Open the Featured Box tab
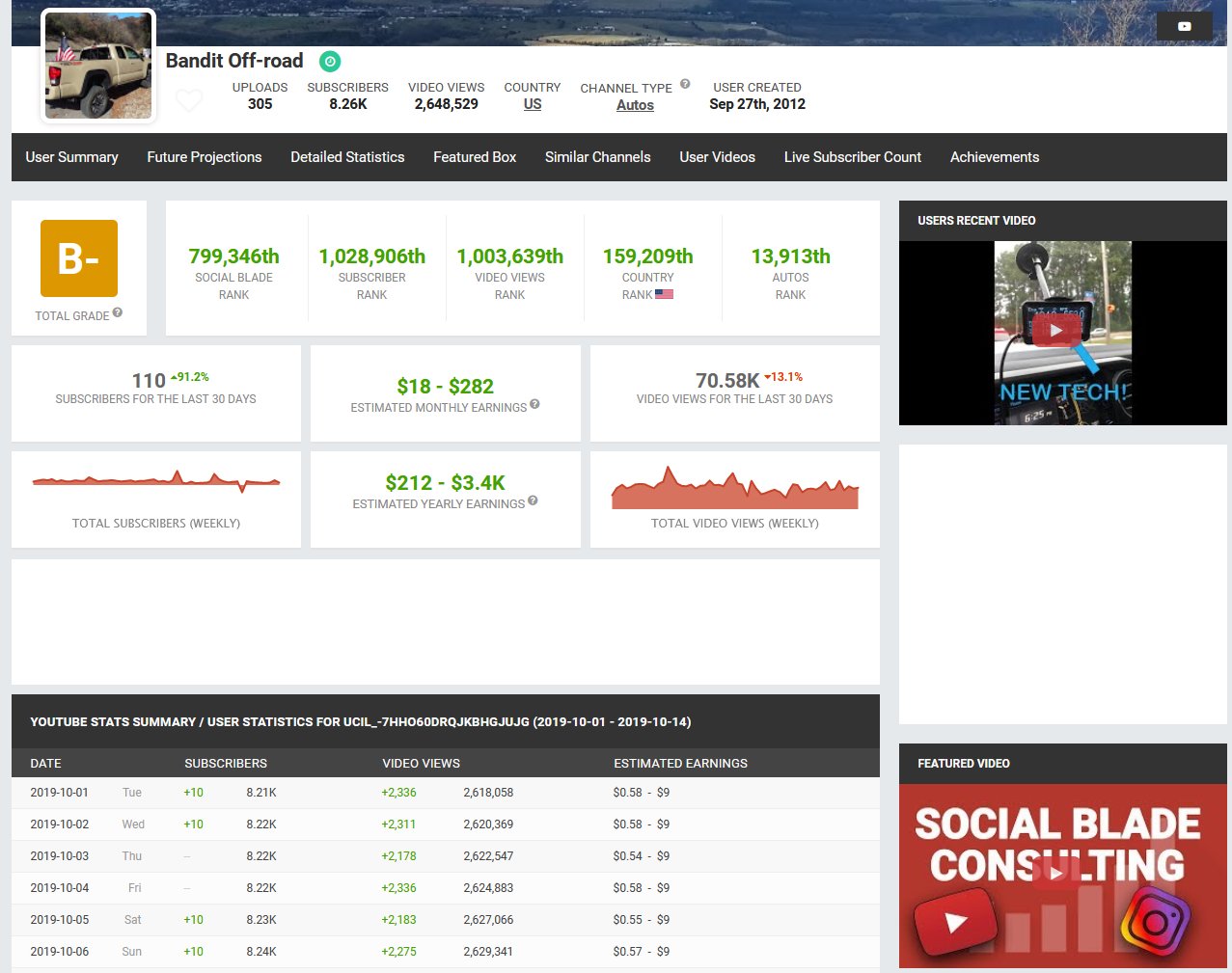1232x973 pixels. coord(475,157)
